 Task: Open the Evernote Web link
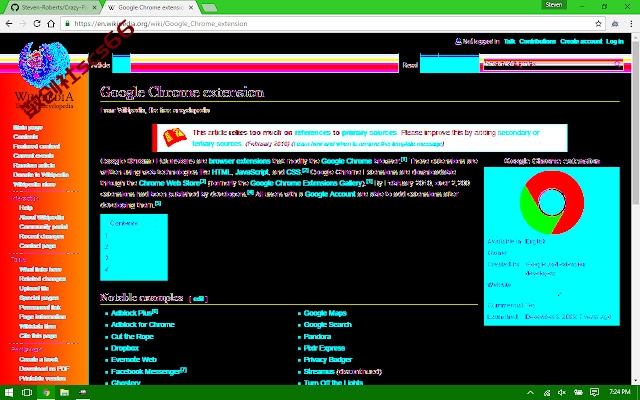134,360
